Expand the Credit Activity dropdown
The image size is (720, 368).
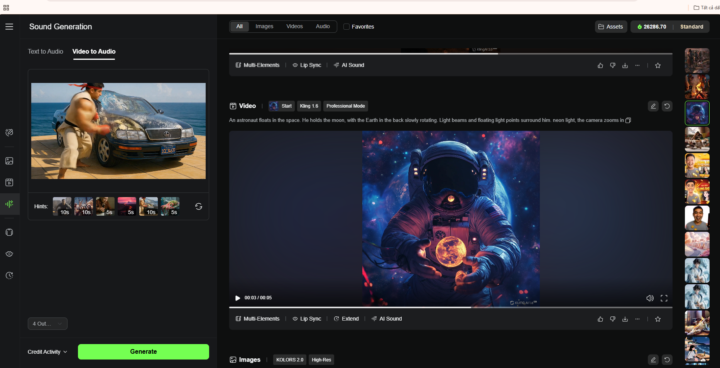[x=47, y=352]
